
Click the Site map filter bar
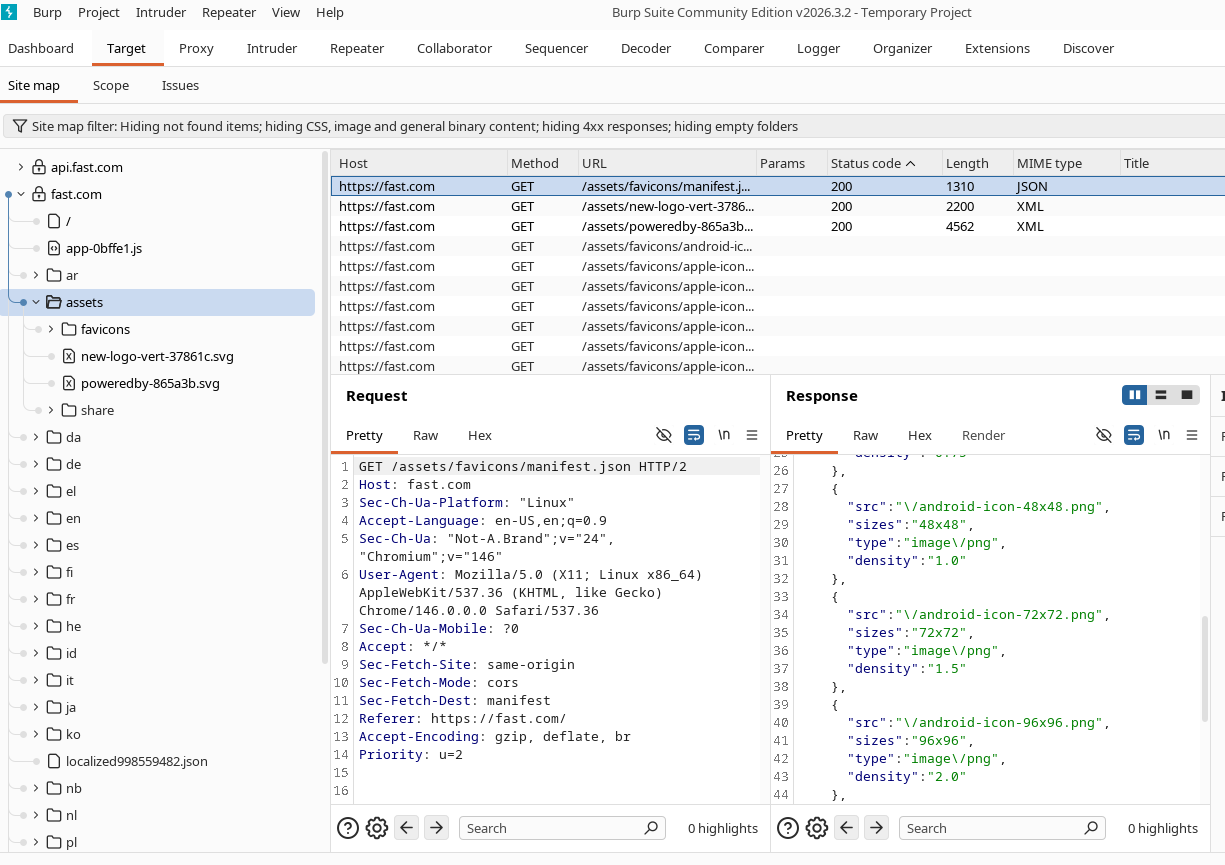pyautogui.click(x=614, y=127)
